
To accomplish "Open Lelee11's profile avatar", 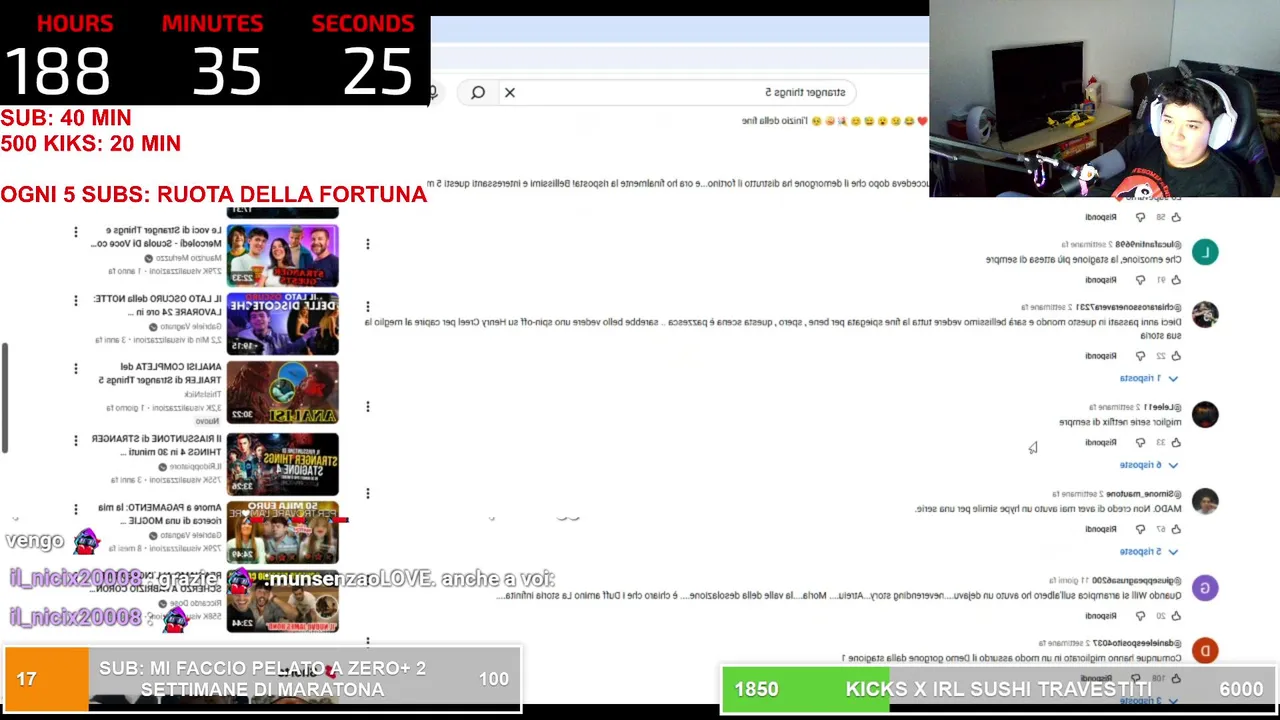I will 1205,414.
